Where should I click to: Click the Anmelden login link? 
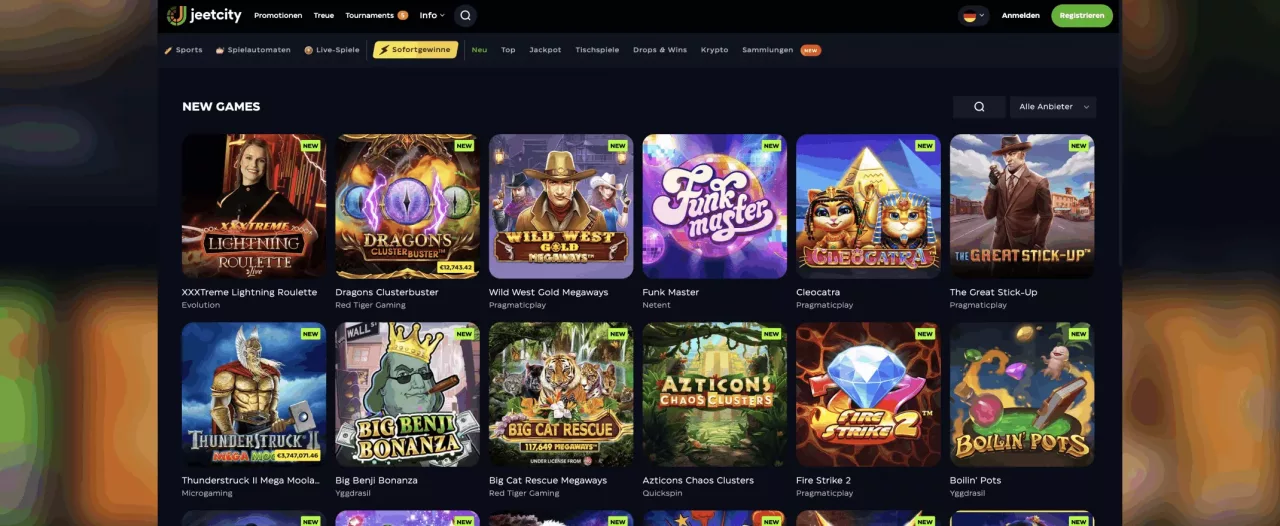tap(1021, 16)
